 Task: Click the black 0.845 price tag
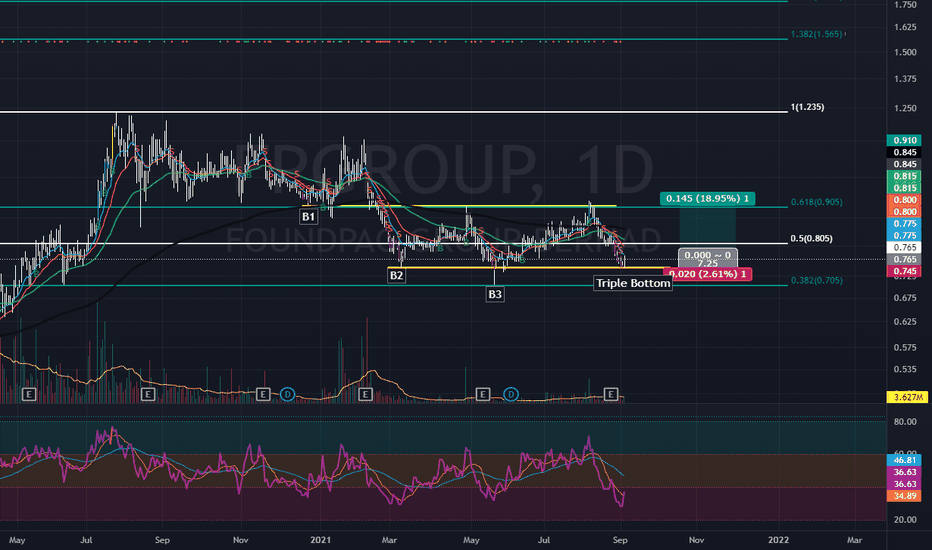(x=904, y=152)
